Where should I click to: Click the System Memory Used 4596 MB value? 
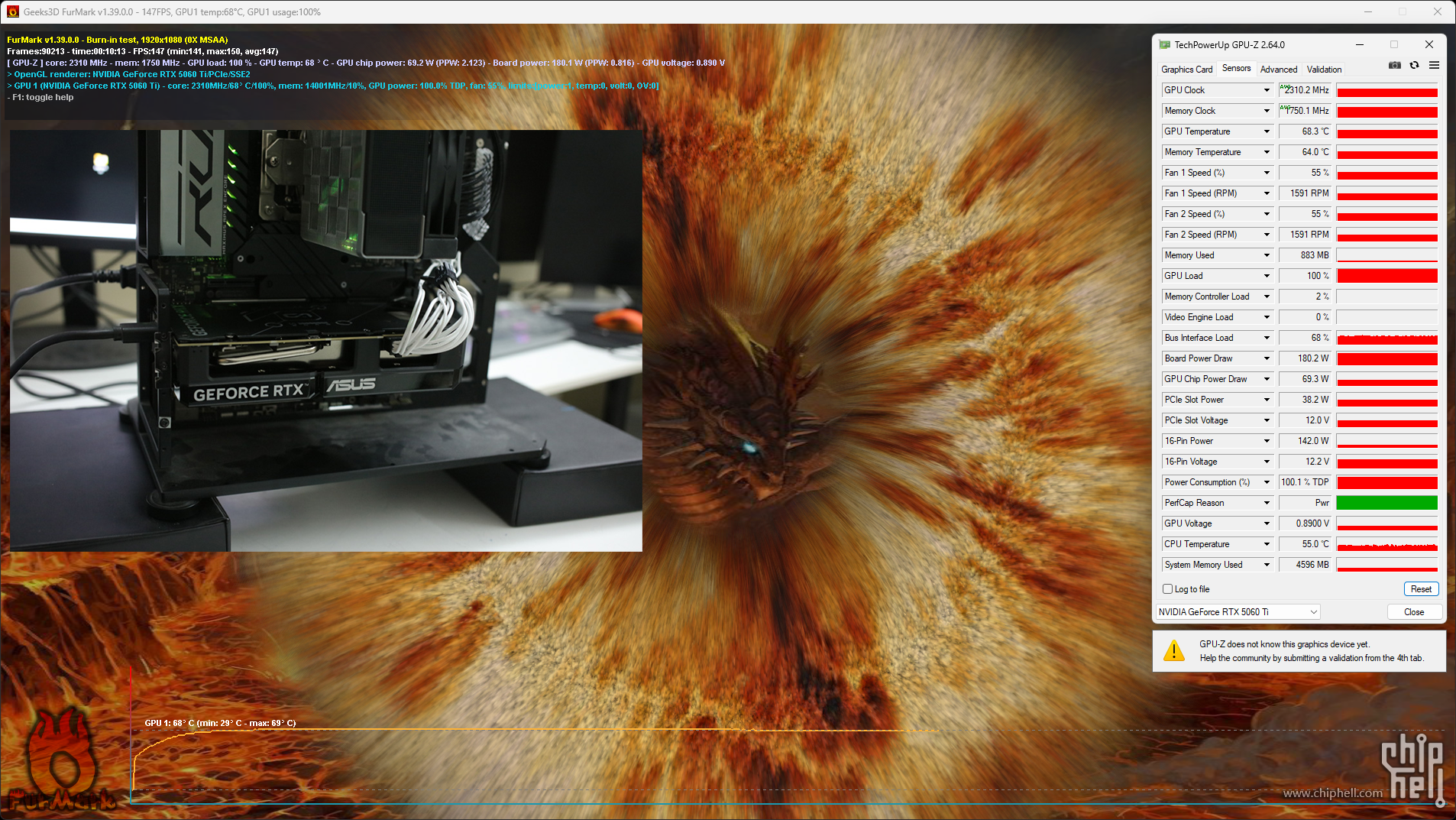[1305, 565]
